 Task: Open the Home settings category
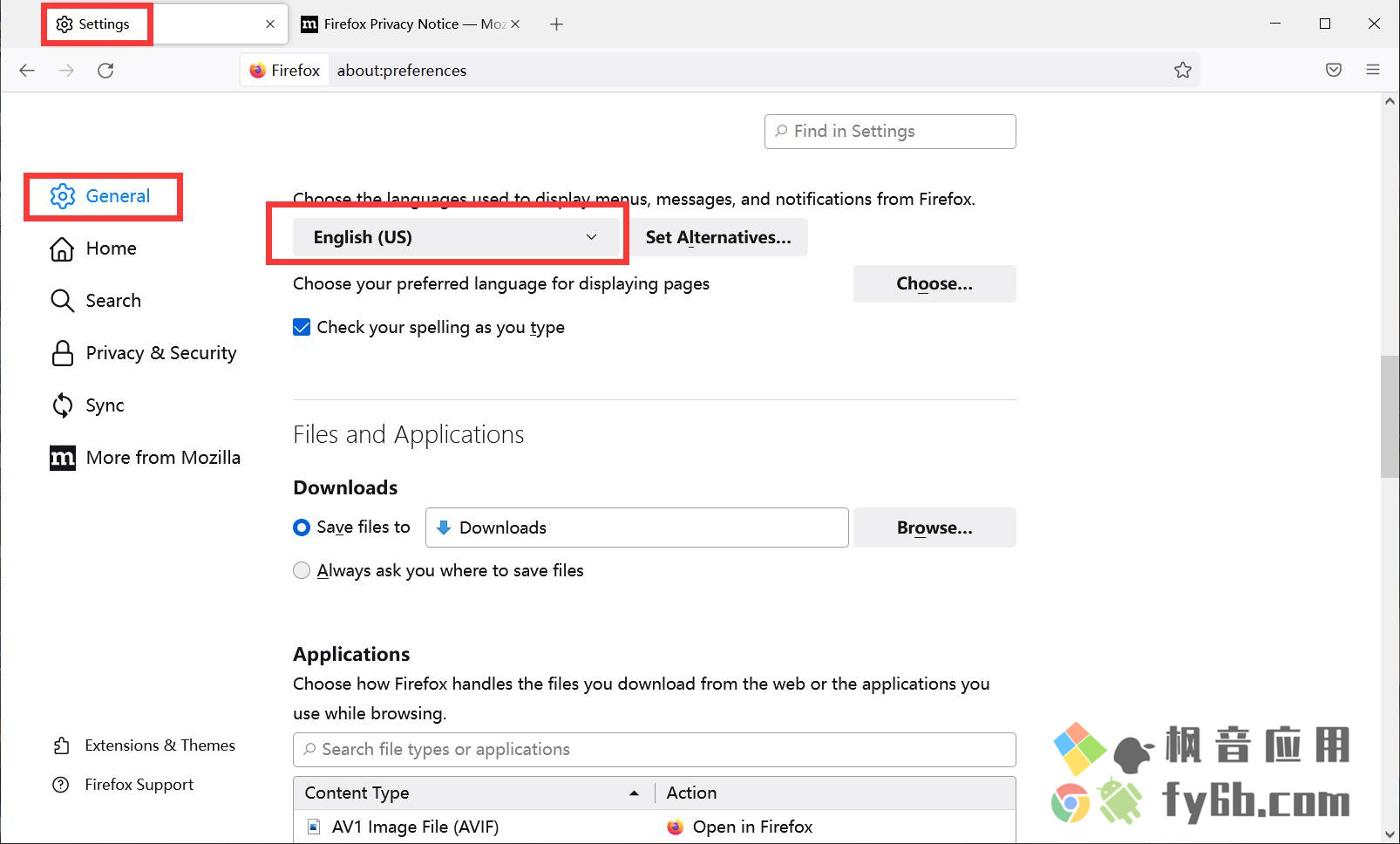point(94,248)
